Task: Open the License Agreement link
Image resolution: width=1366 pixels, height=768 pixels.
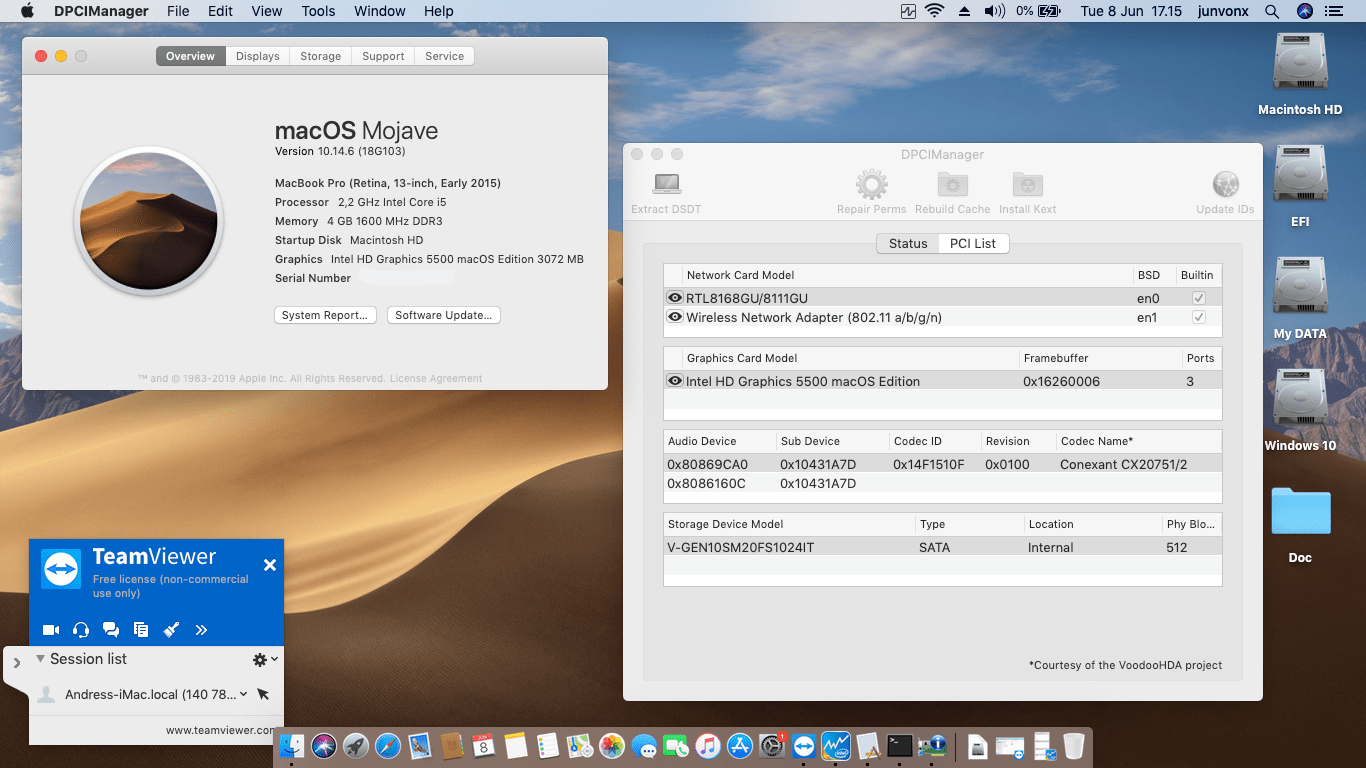Action: click(x=436, y=379)
